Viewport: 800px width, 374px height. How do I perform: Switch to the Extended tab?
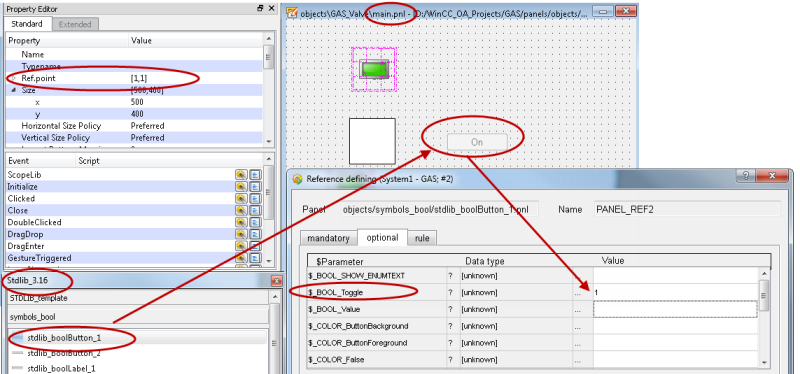(x=74, y=24)
